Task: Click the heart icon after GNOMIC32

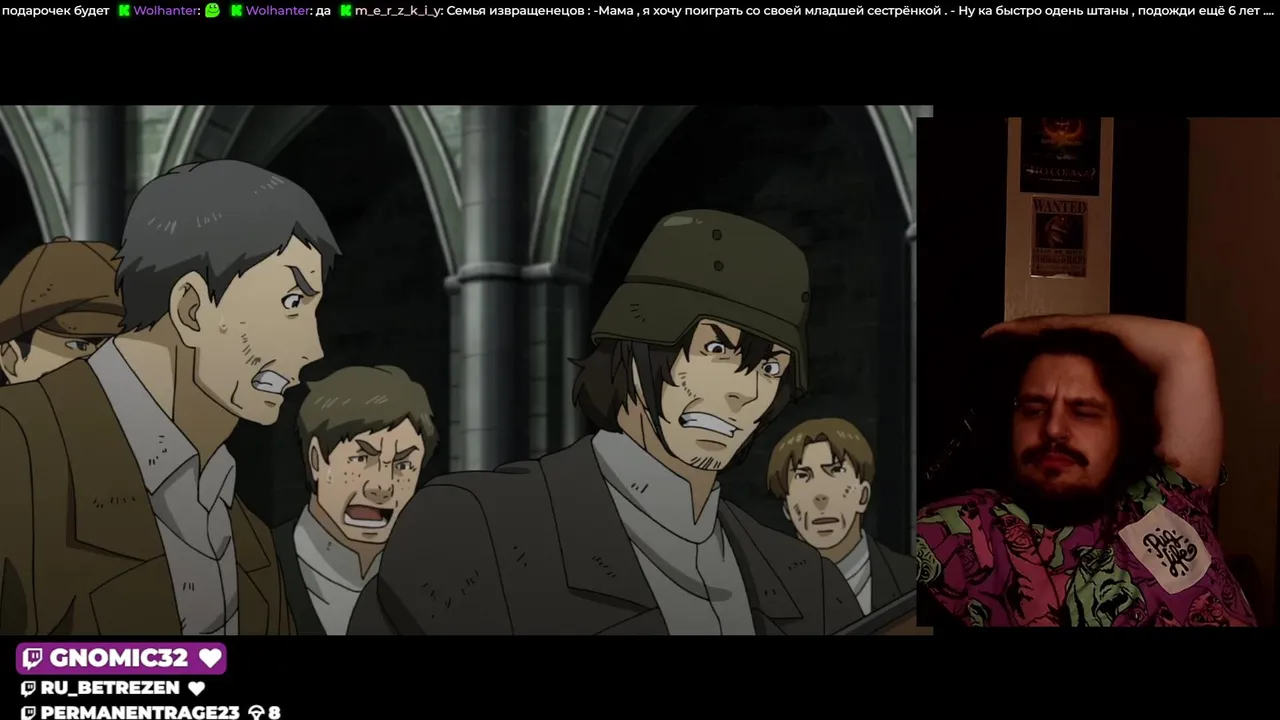Action: (x=209, y=658)
